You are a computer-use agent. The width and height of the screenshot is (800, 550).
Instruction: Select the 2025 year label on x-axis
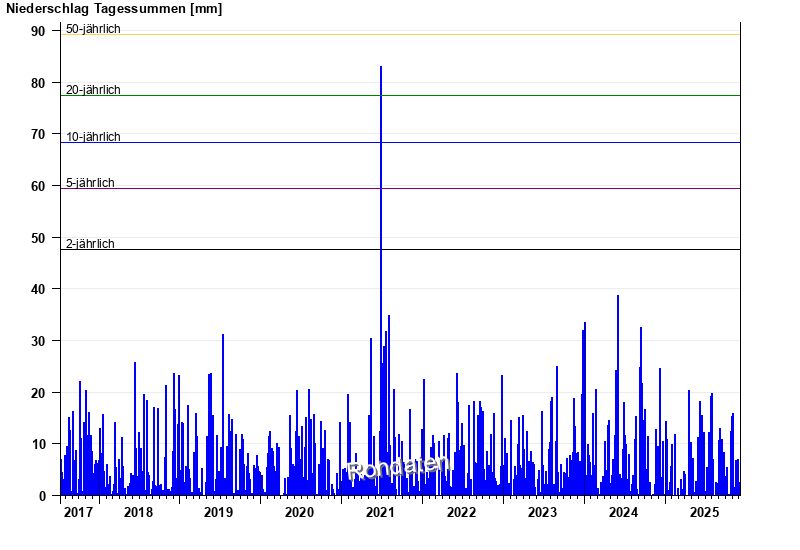point(704,513)
